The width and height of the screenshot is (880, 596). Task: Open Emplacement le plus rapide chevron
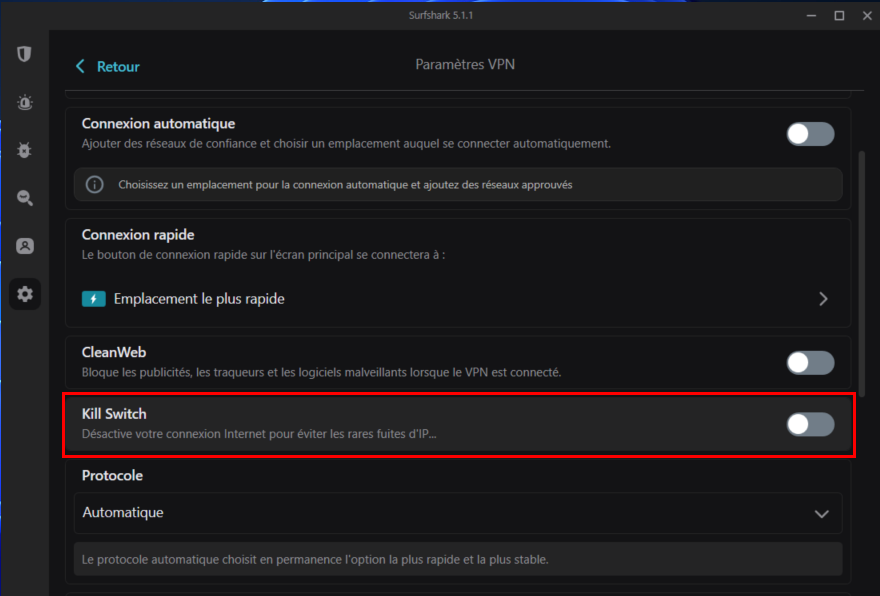point(823,299)
